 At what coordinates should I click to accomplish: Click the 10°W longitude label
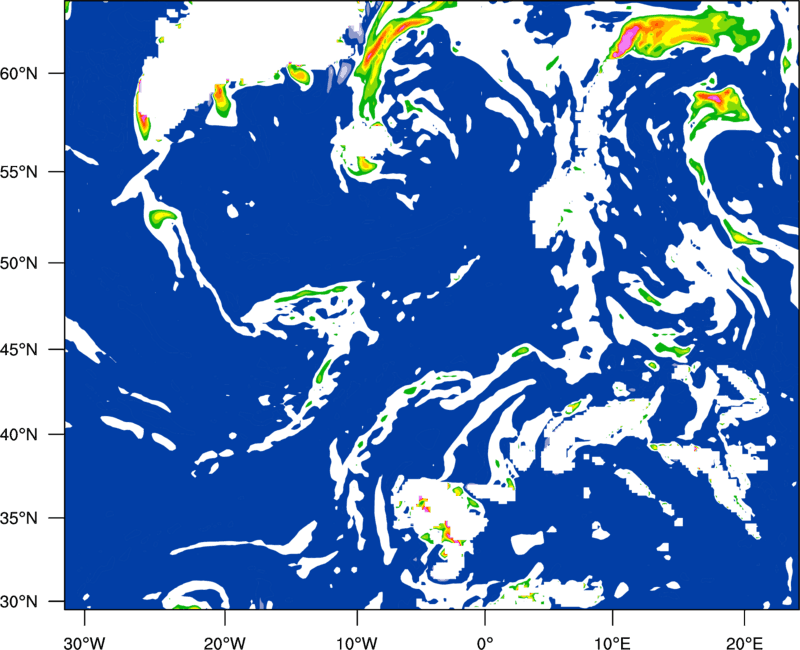coord(356,643)
